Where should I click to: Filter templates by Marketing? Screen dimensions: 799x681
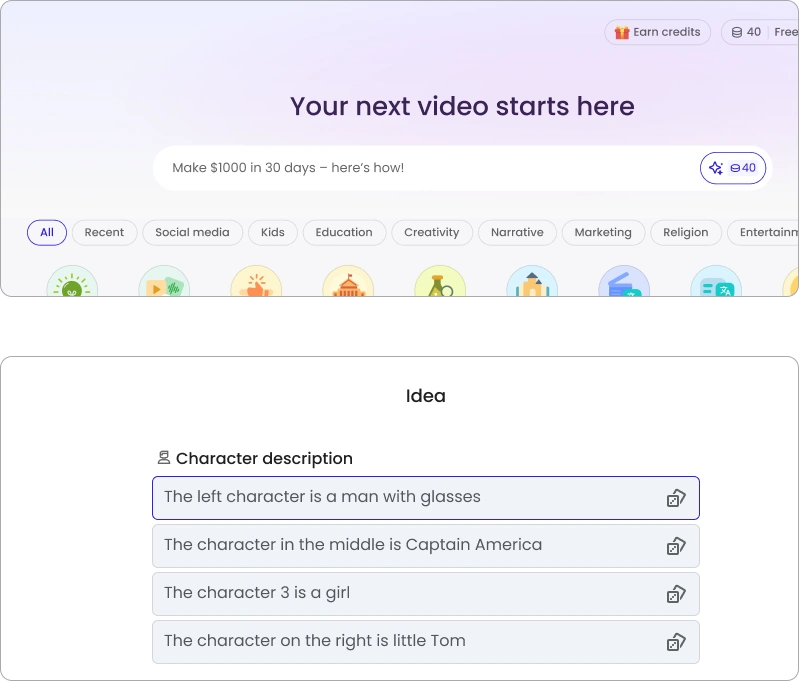(x=603, y=232)
